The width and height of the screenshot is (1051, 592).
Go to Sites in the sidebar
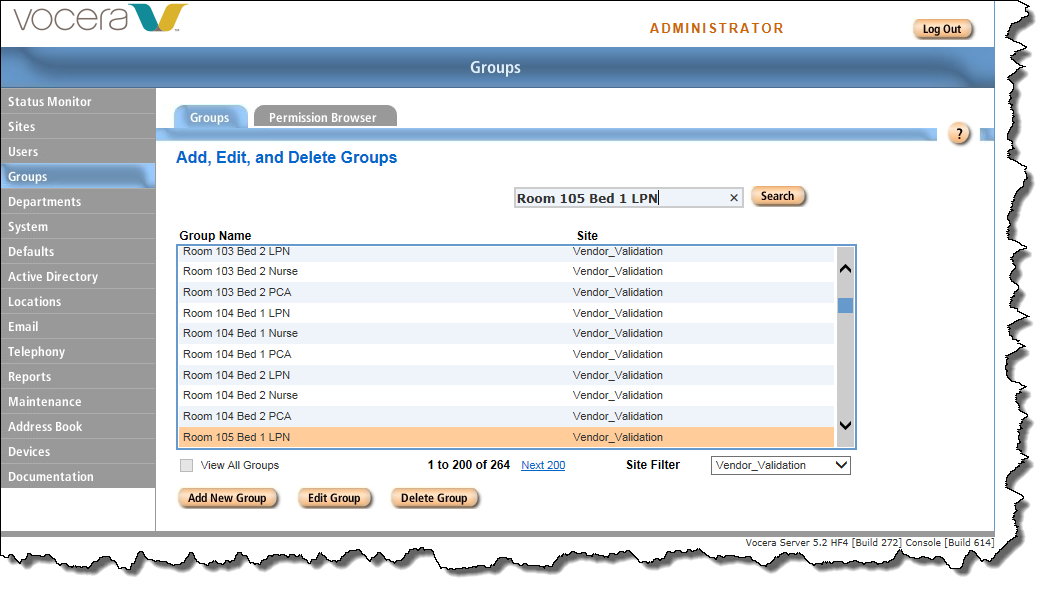tap(78, 127)
